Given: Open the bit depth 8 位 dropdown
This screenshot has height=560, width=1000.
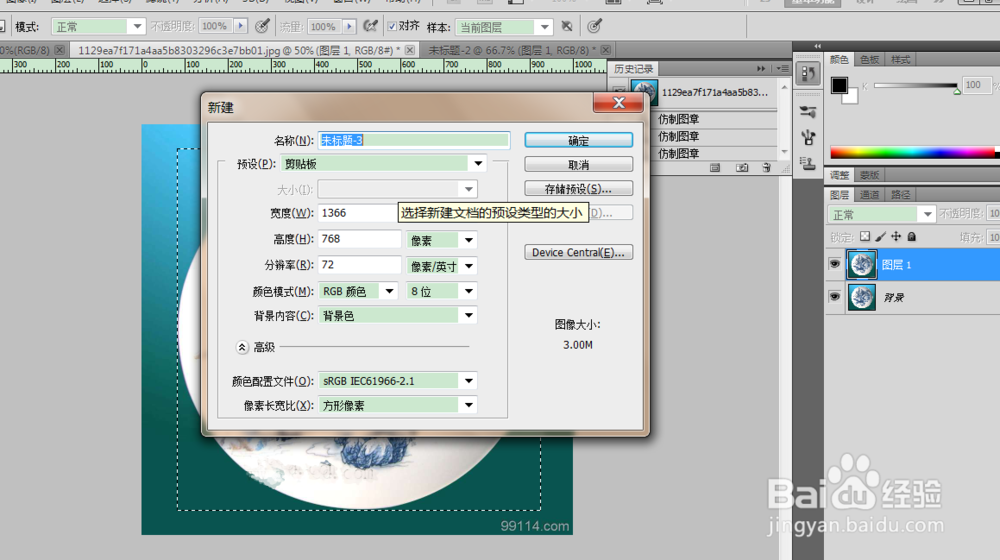Looking at the screenshot, I should click(x=469, y=291).
